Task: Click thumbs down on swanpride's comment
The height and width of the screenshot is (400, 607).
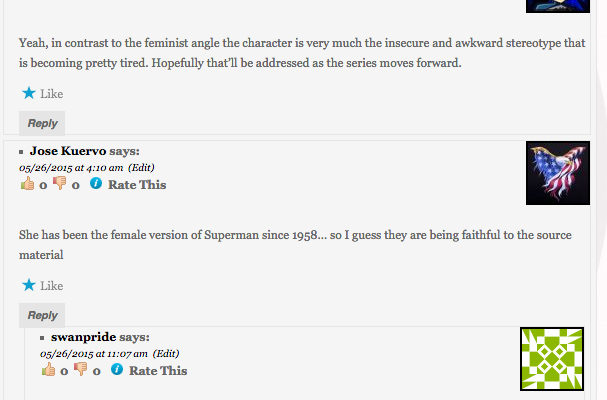Action: (80, 370)
